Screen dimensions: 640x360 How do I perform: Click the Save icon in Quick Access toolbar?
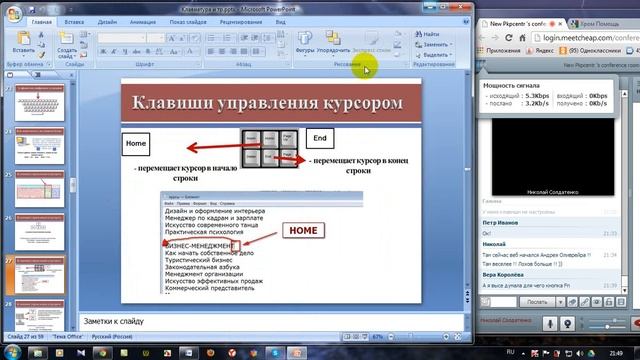(32, 9)
